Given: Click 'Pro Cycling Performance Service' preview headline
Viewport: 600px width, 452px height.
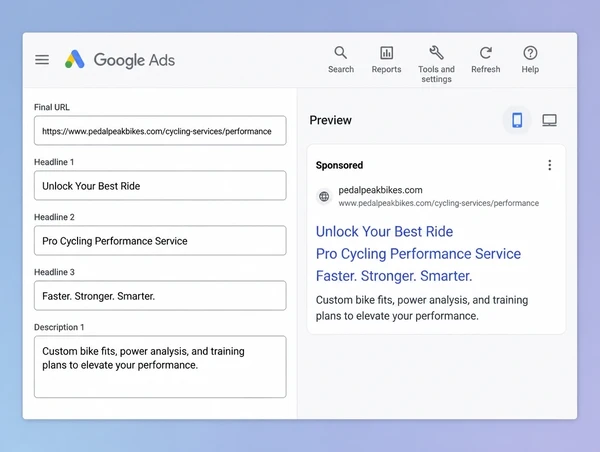Looking at the screenshot, I should pyautogui.click(x=418, y=254).
